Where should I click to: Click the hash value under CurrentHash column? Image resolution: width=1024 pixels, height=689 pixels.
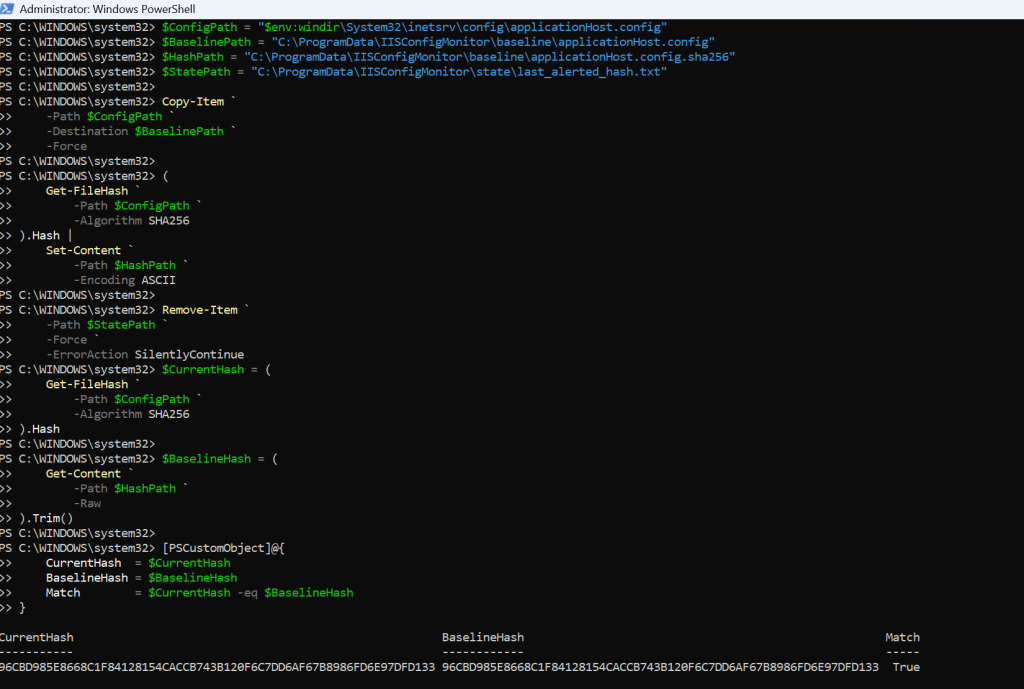coord(217,667)
